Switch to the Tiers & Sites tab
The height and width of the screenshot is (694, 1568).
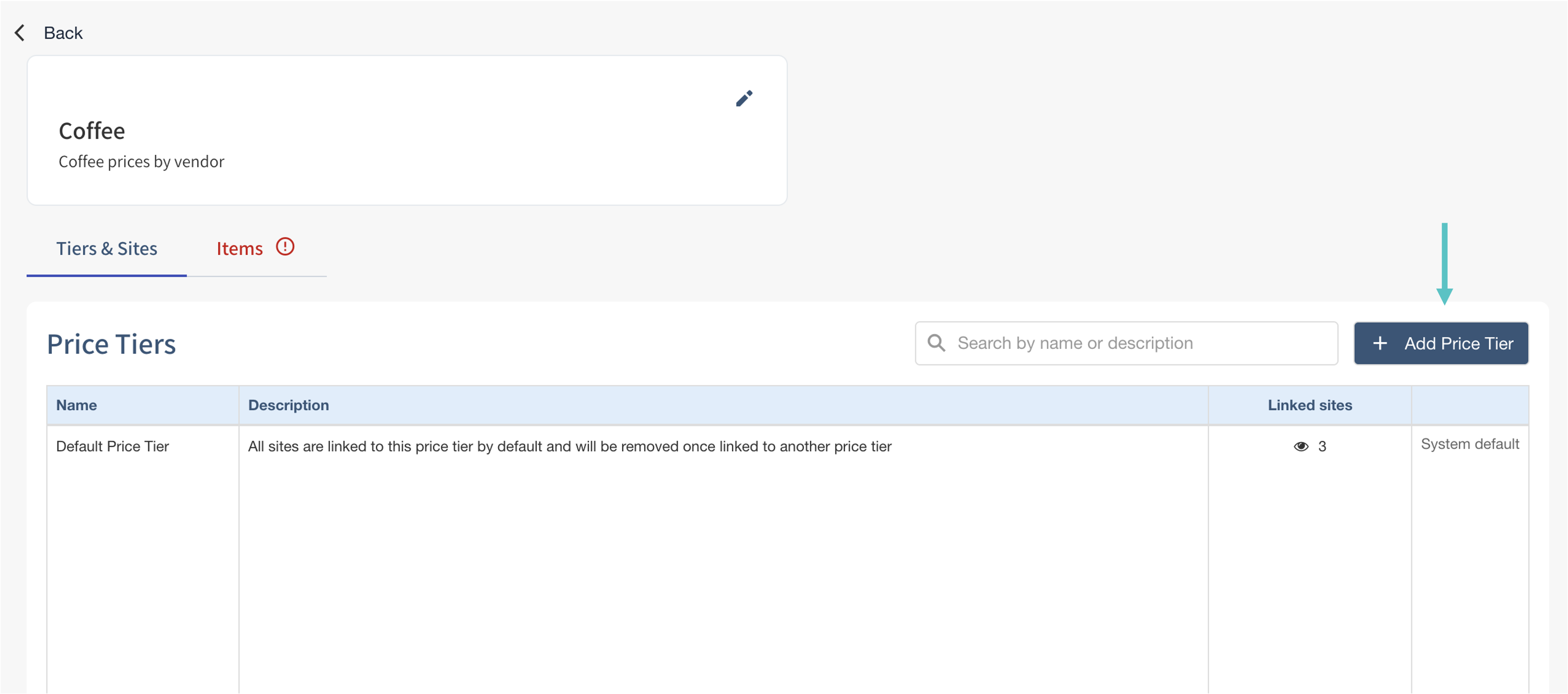(106, 249)
